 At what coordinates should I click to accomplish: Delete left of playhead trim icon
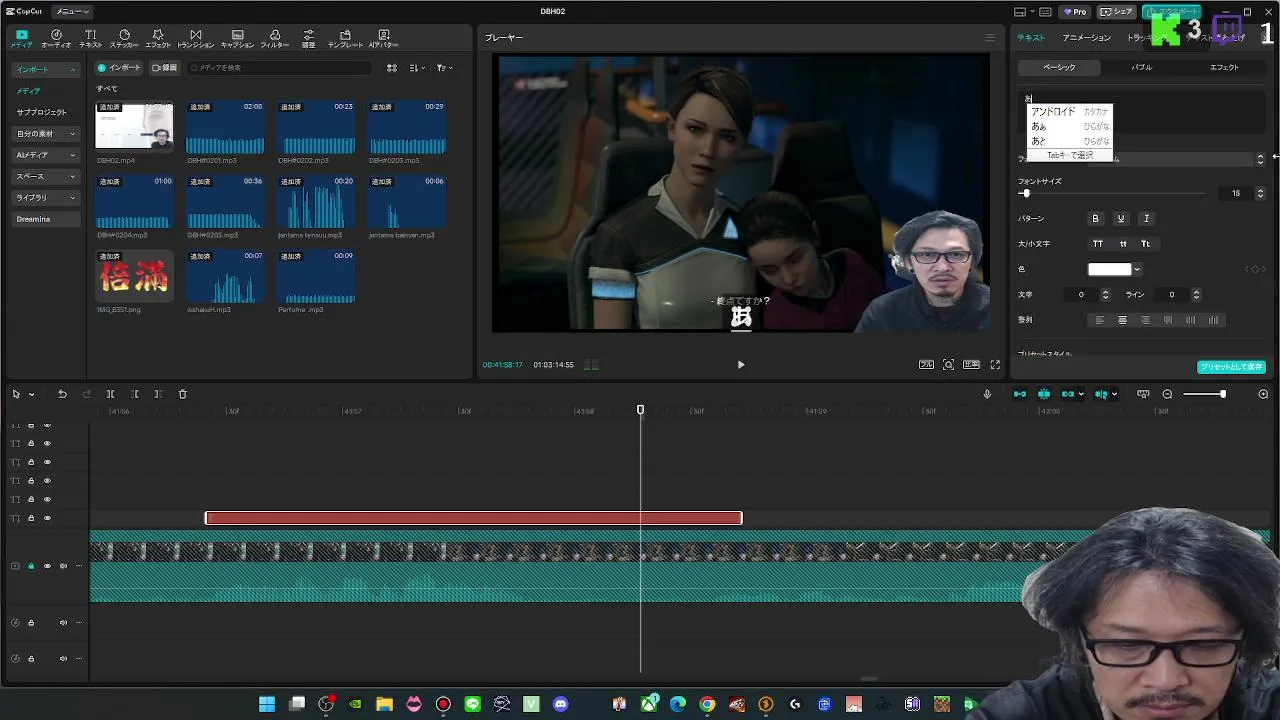[135, 394]
